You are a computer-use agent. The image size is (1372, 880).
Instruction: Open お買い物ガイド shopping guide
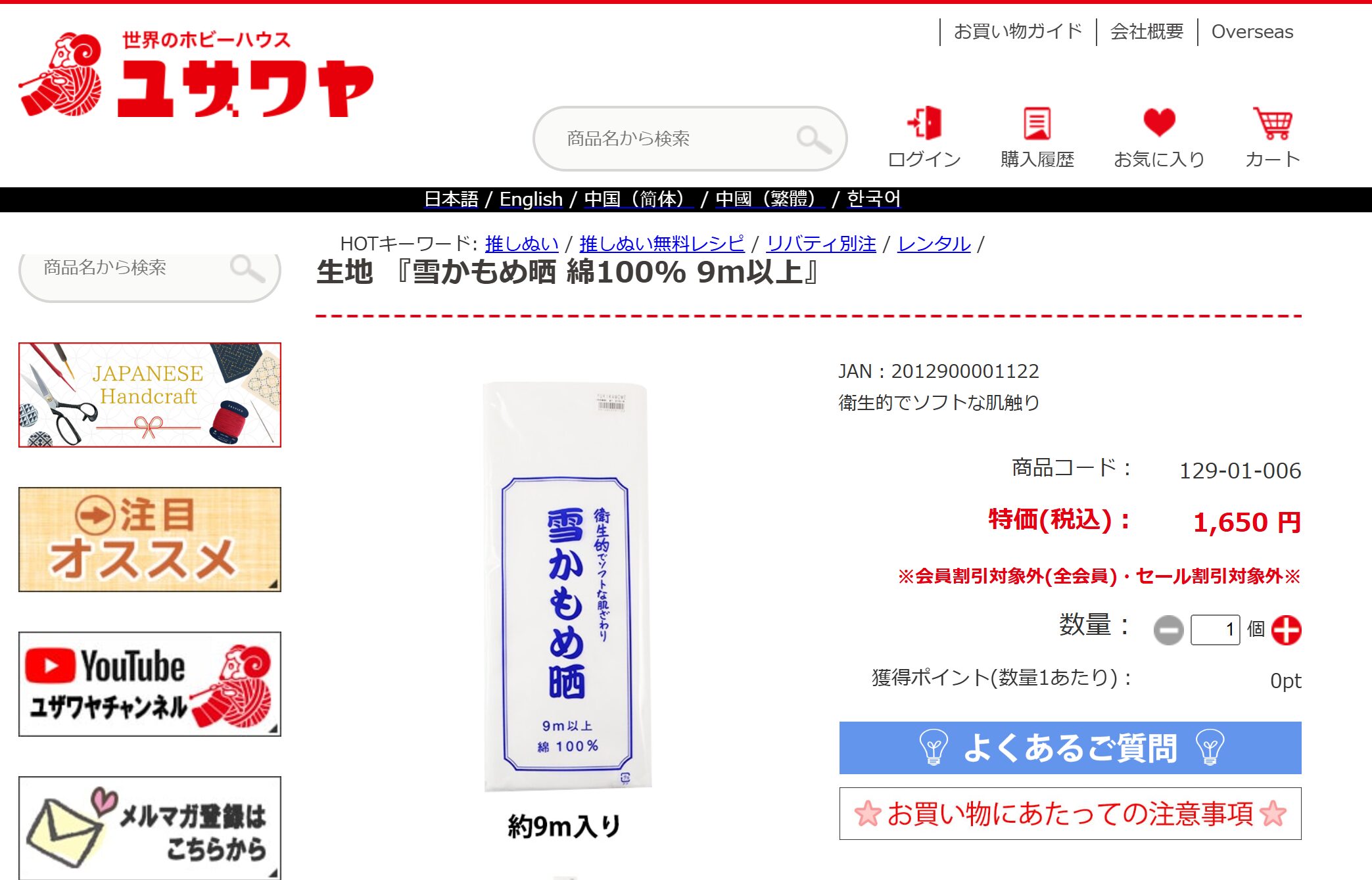pyautogui.click(x=1018, y=32)
